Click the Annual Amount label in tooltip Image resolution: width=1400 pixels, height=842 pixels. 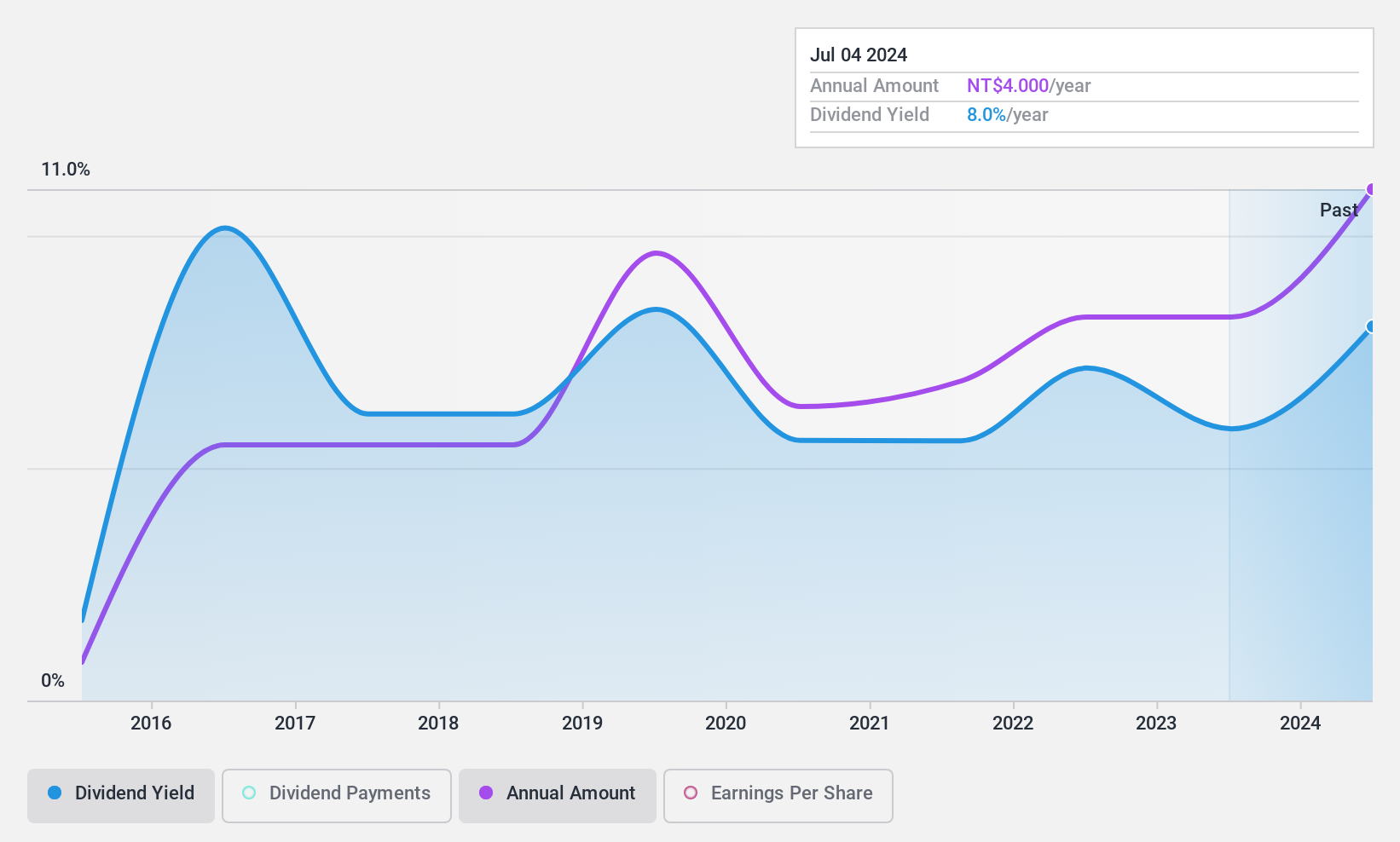coord(874,86)
